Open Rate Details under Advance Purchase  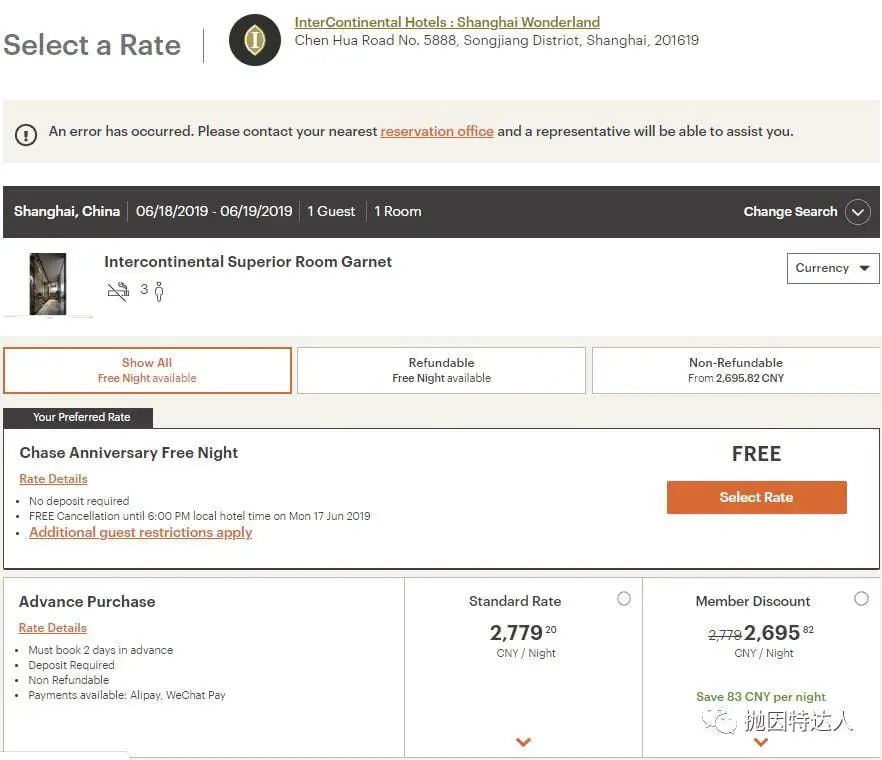click(53, 628)
